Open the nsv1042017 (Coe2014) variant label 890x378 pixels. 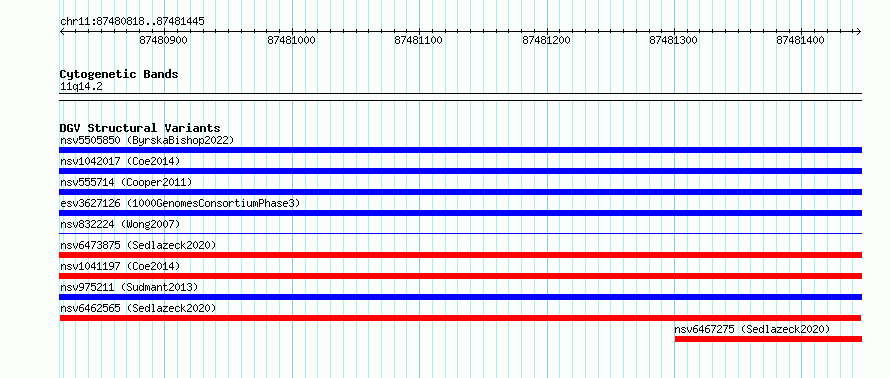click(x=120, y=161)
